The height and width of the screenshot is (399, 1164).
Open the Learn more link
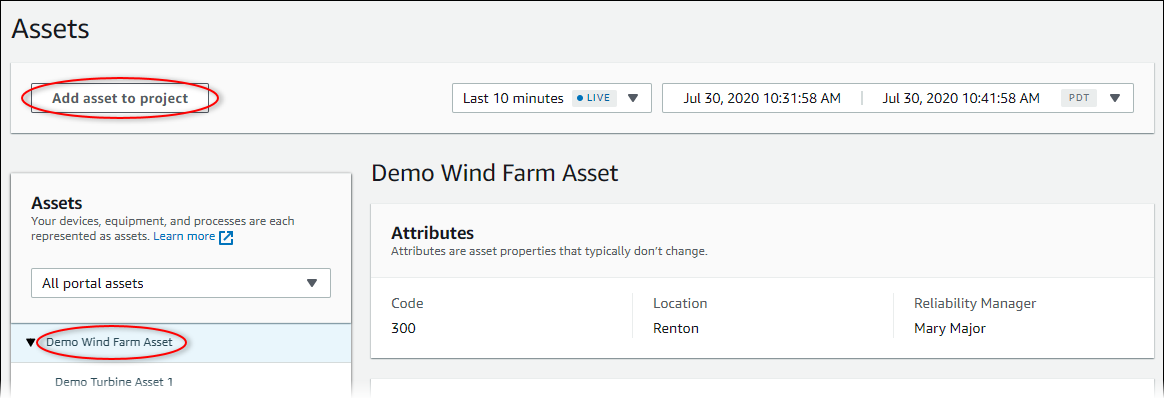point(184,236)
